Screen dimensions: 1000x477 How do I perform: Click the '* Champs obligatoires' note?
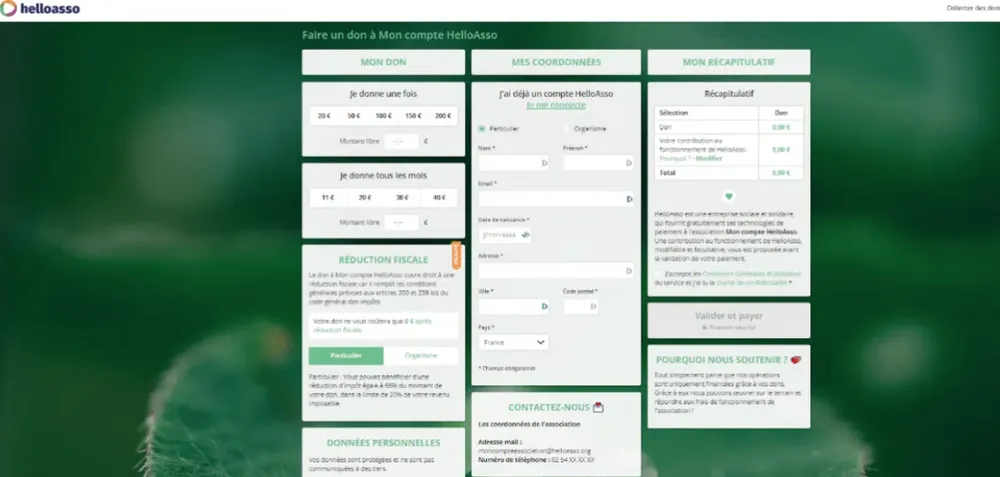(506, 368)
